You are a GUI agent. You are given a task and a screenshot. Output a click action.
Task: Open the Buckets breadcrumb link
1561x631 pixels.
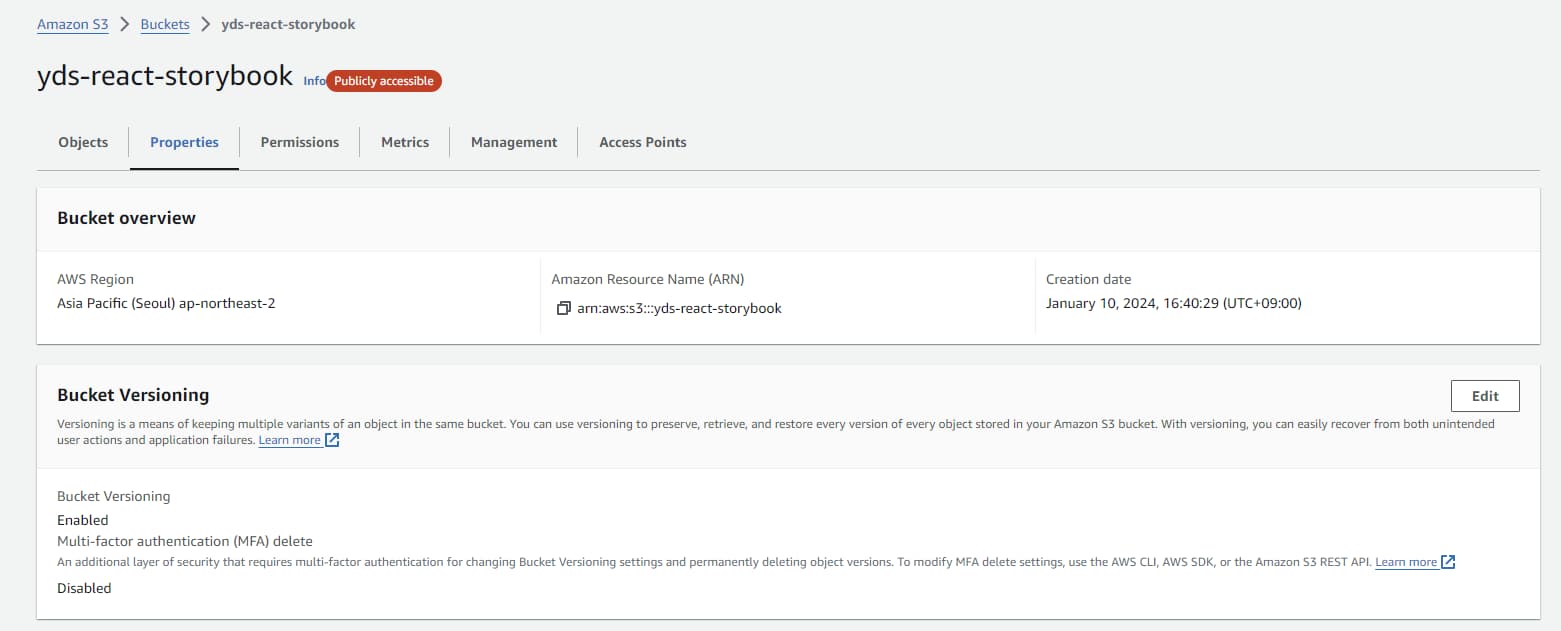(x=165, y=24)
